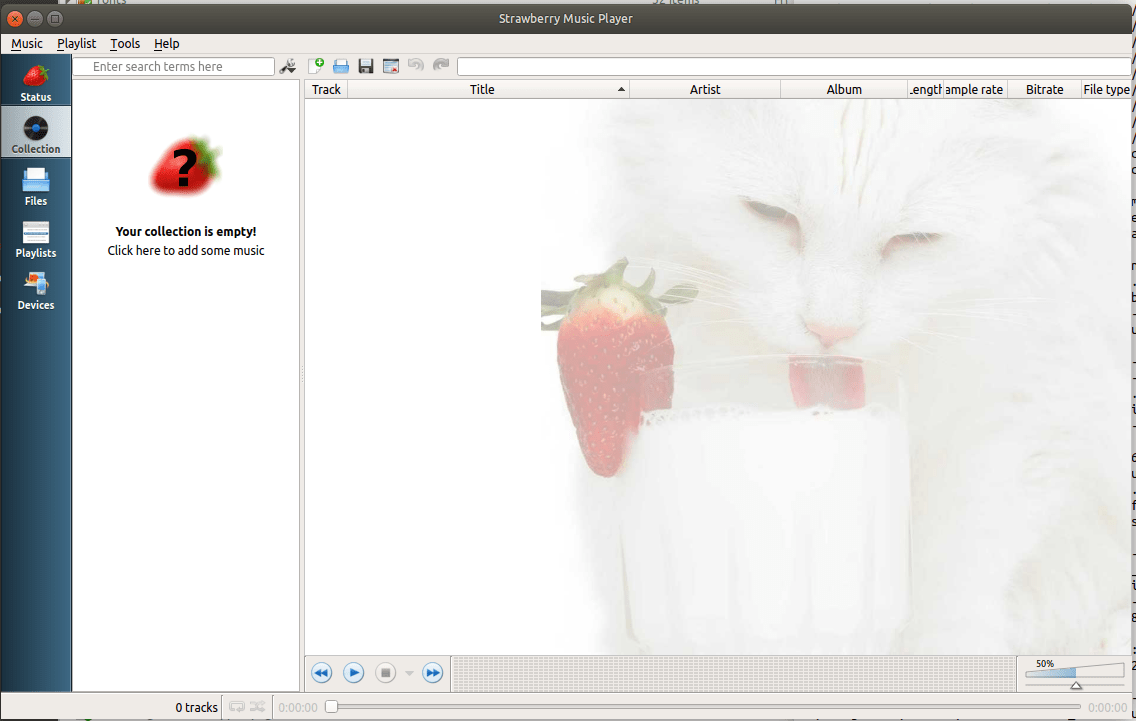Create a new playlist
The image size is (1136, 721).
tap(317, 65)
